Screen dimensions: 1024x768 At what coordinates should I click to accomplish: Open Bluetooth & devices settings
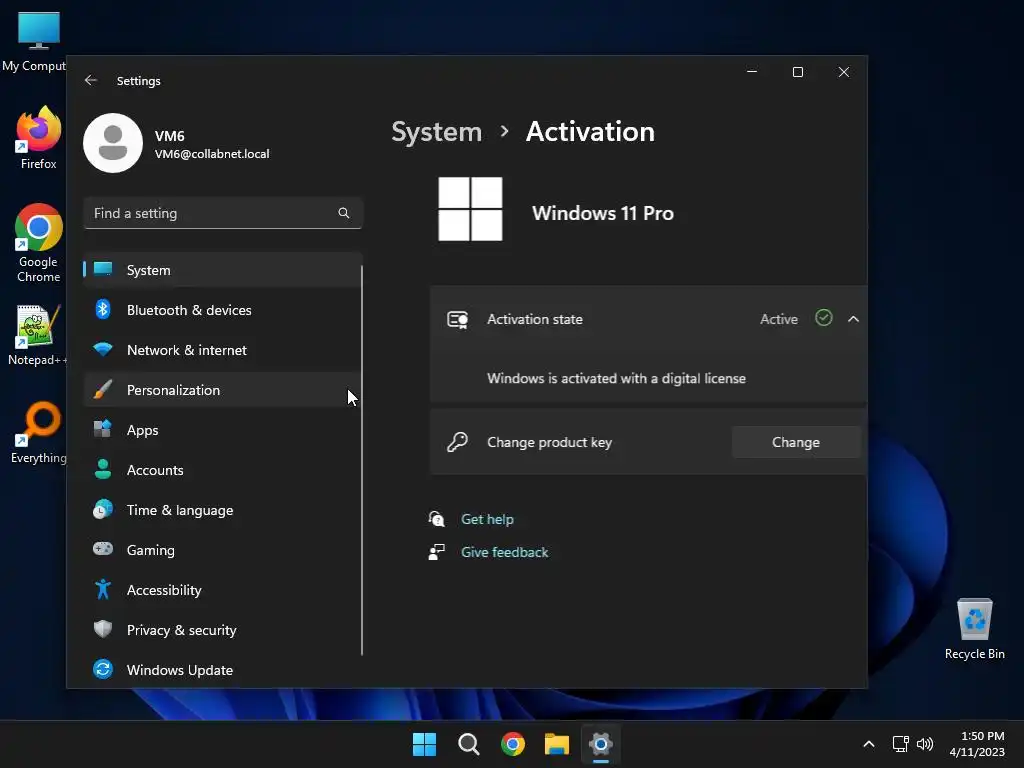point(223,310)
